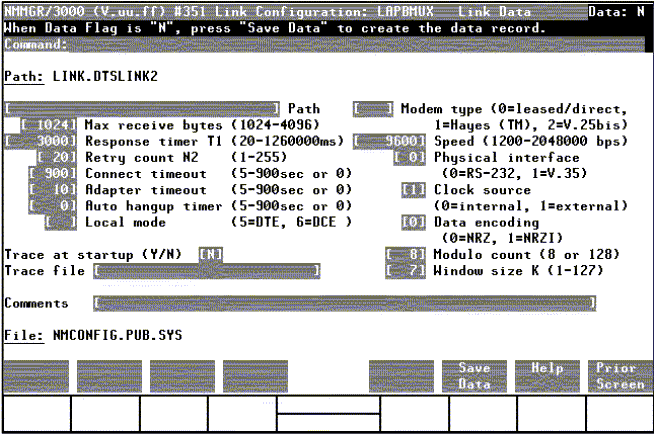
Task: Select the Physical interface field
Action: (x=410, y=158)
